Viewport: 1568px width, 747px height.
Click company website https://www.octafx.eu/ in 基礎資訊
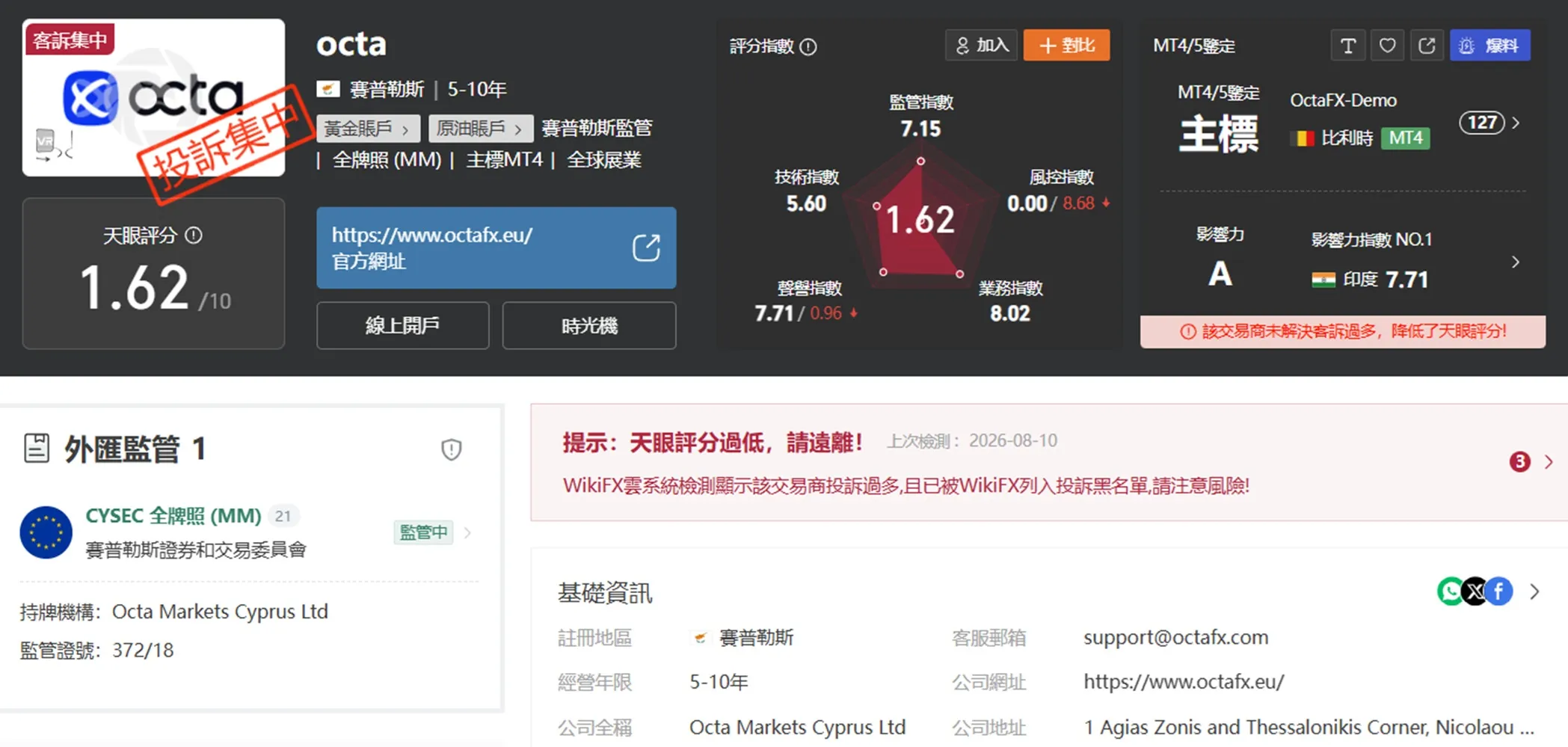(x=1184, y=682)
